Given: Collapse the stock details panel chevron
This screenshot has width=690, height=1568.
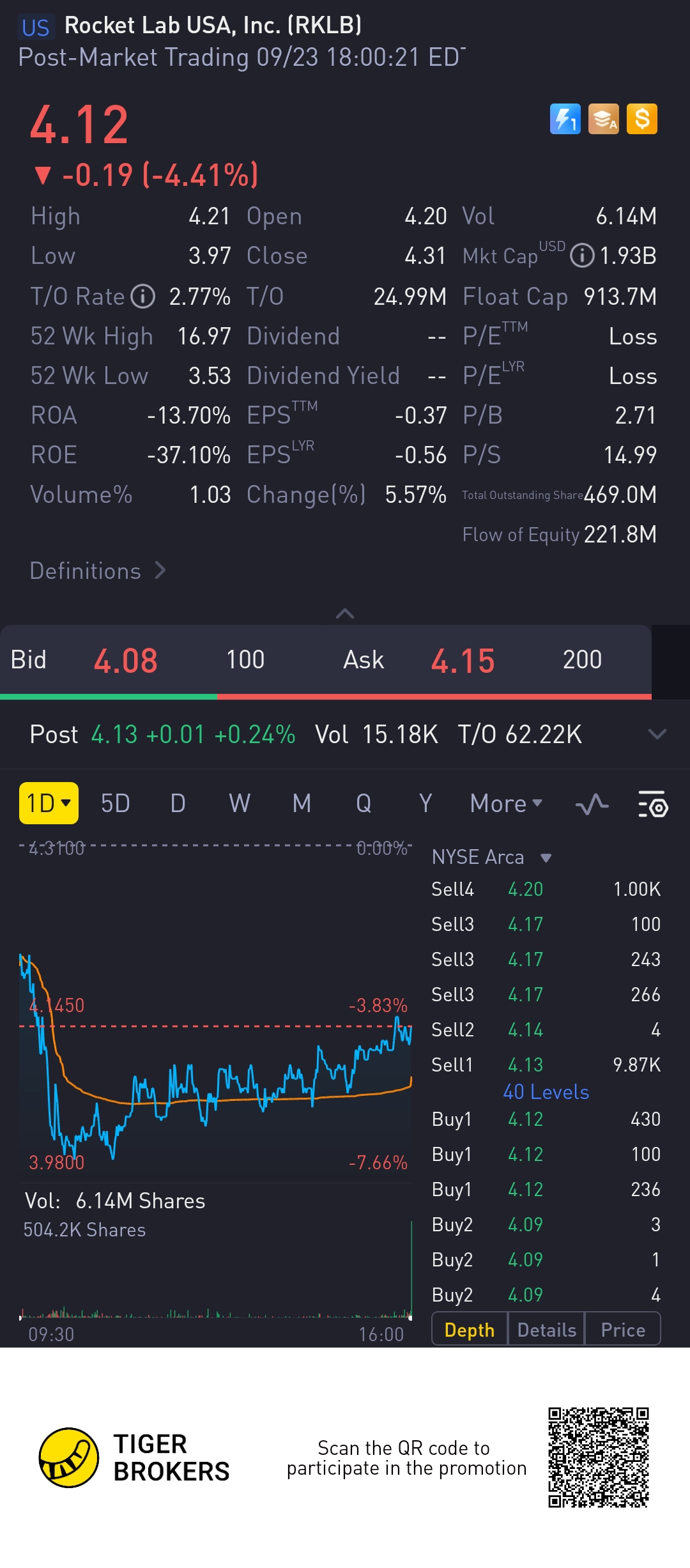Looking at the screenshot, I should 345,614.
